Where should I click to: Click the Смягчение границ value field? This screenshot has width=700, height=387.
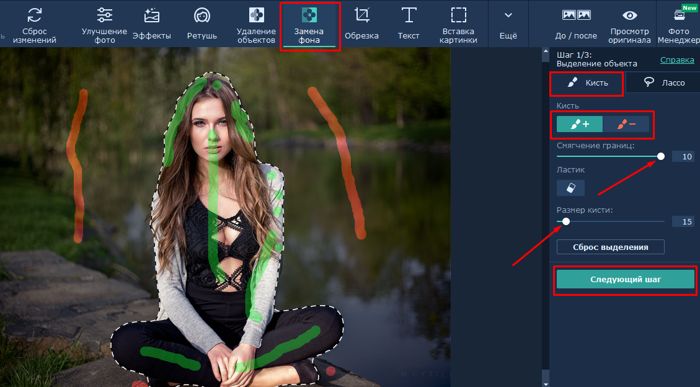click(x=683, y=157)
